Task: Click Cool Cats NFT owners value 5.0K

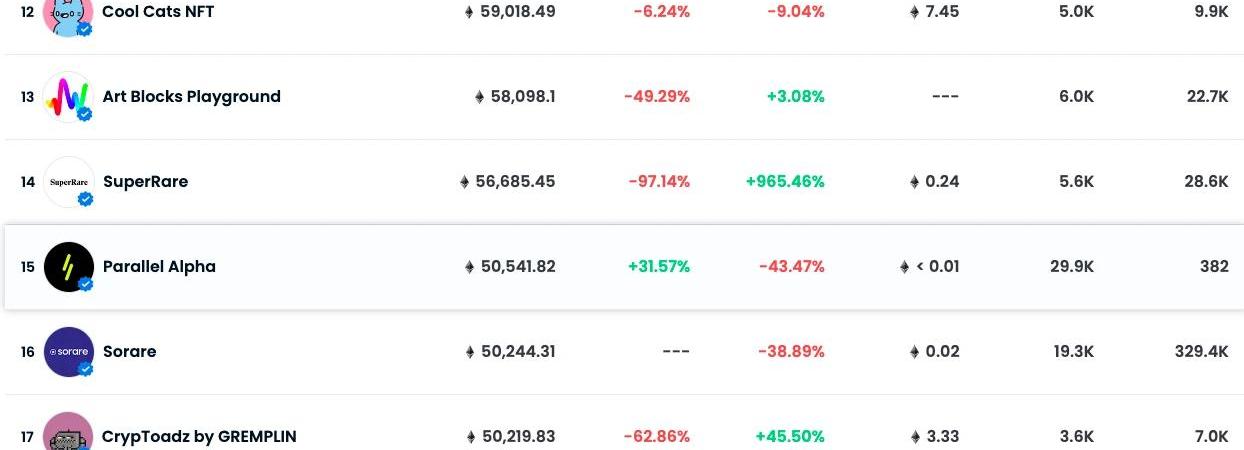Action: click(1077, 12)
